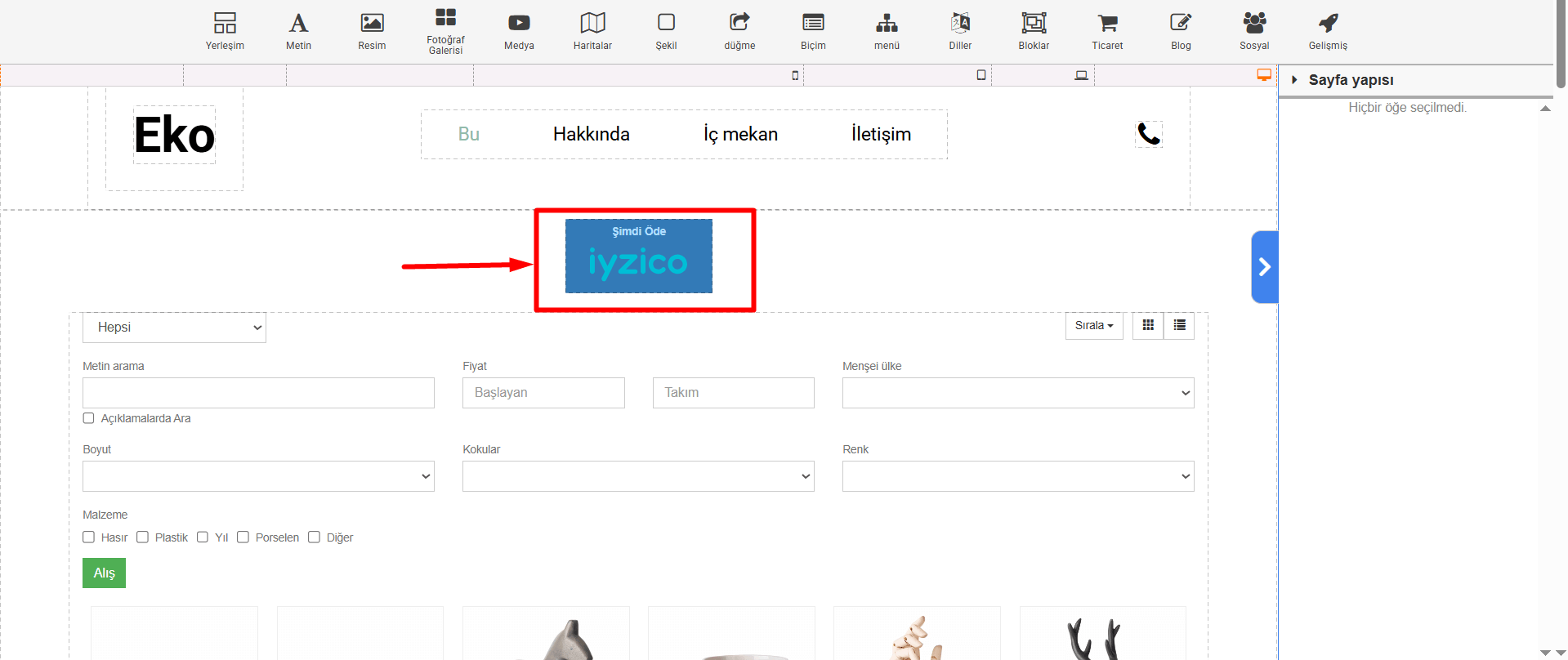
Task: Open the Bloklar blocks tool
Action: tap(1034, 31)
